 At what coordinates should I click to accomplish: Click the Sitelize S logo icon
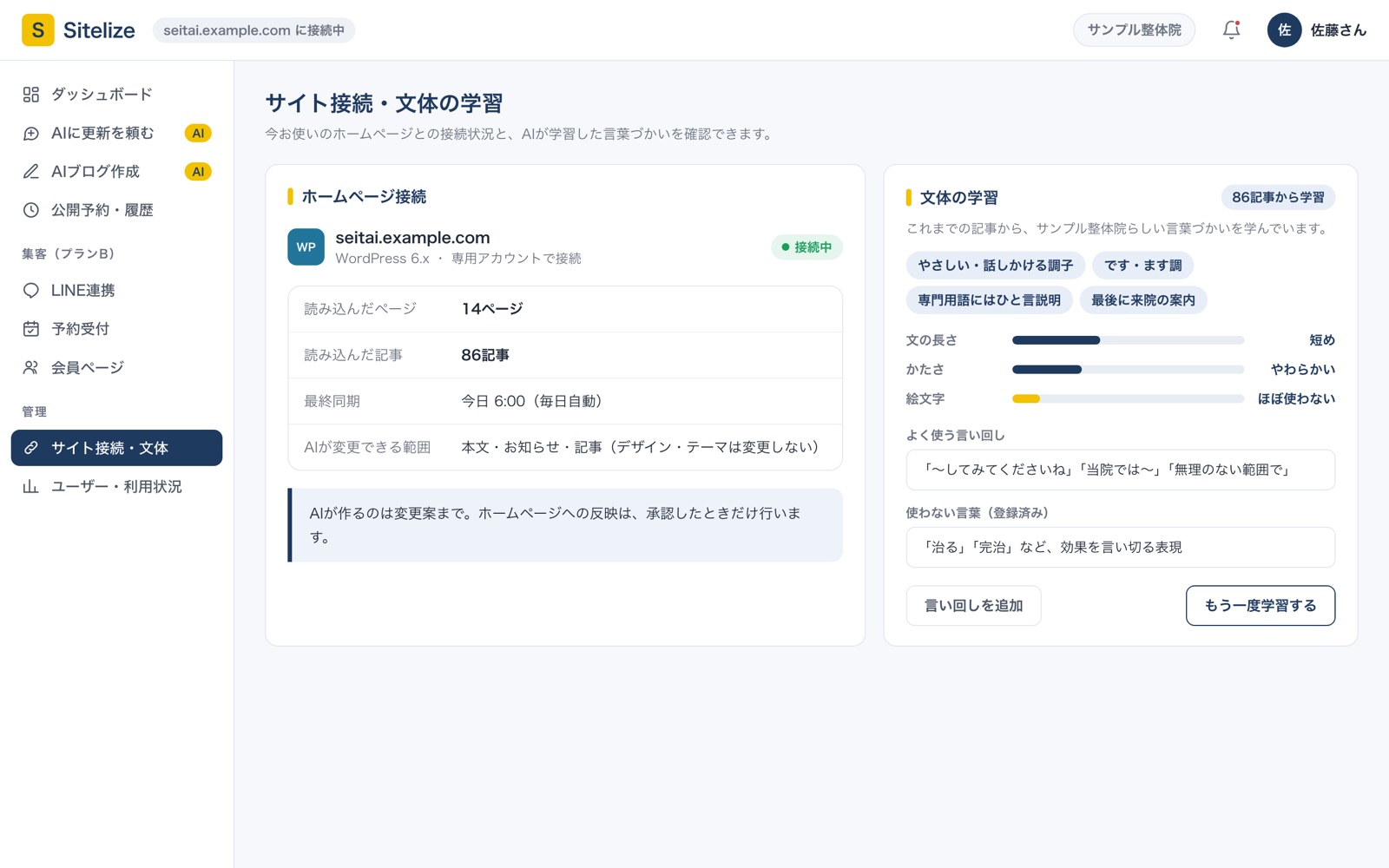[37, 30]
